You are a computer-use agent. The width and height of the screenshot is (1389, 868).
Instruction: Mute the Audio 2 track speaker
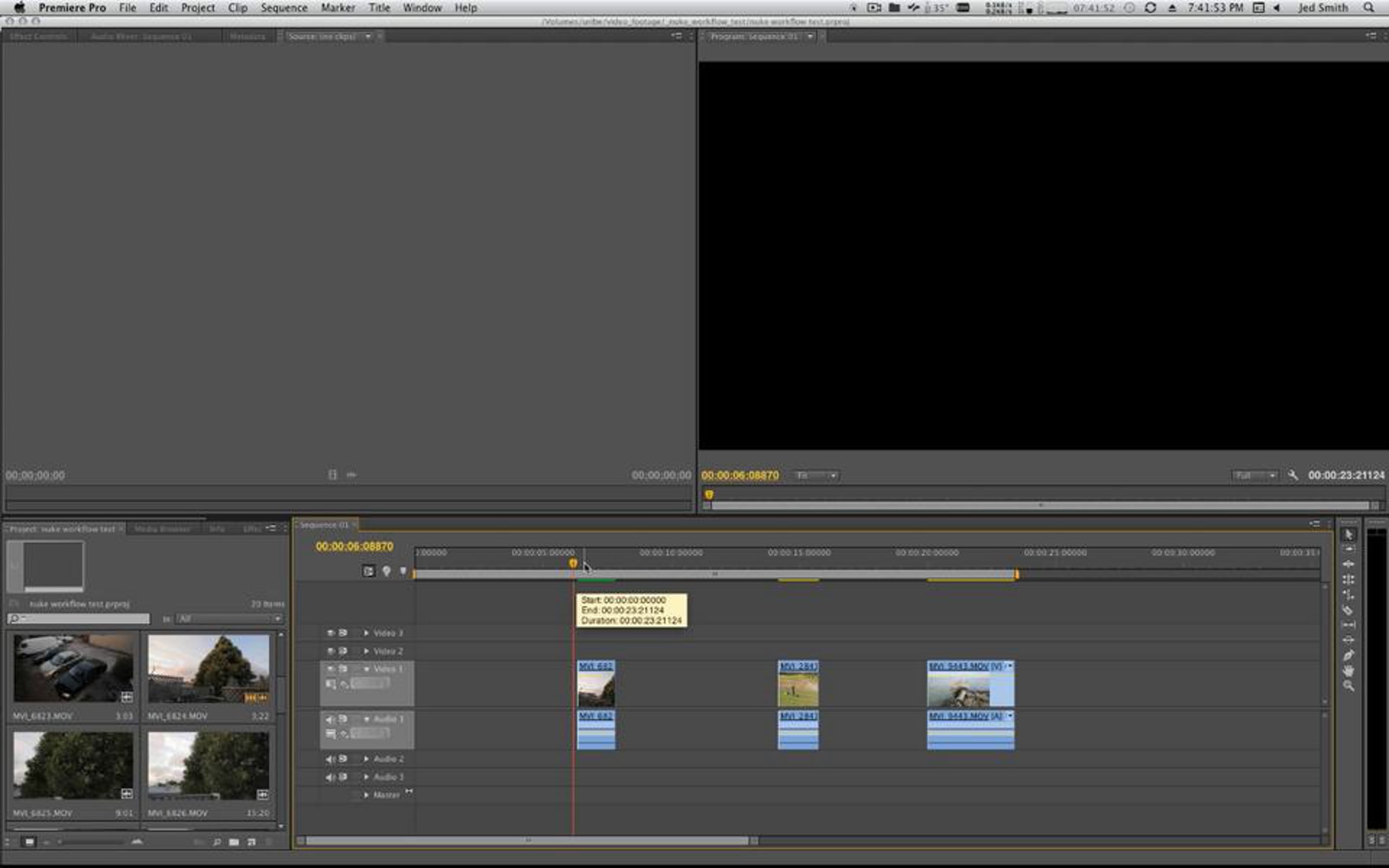[x=330, y=759]
